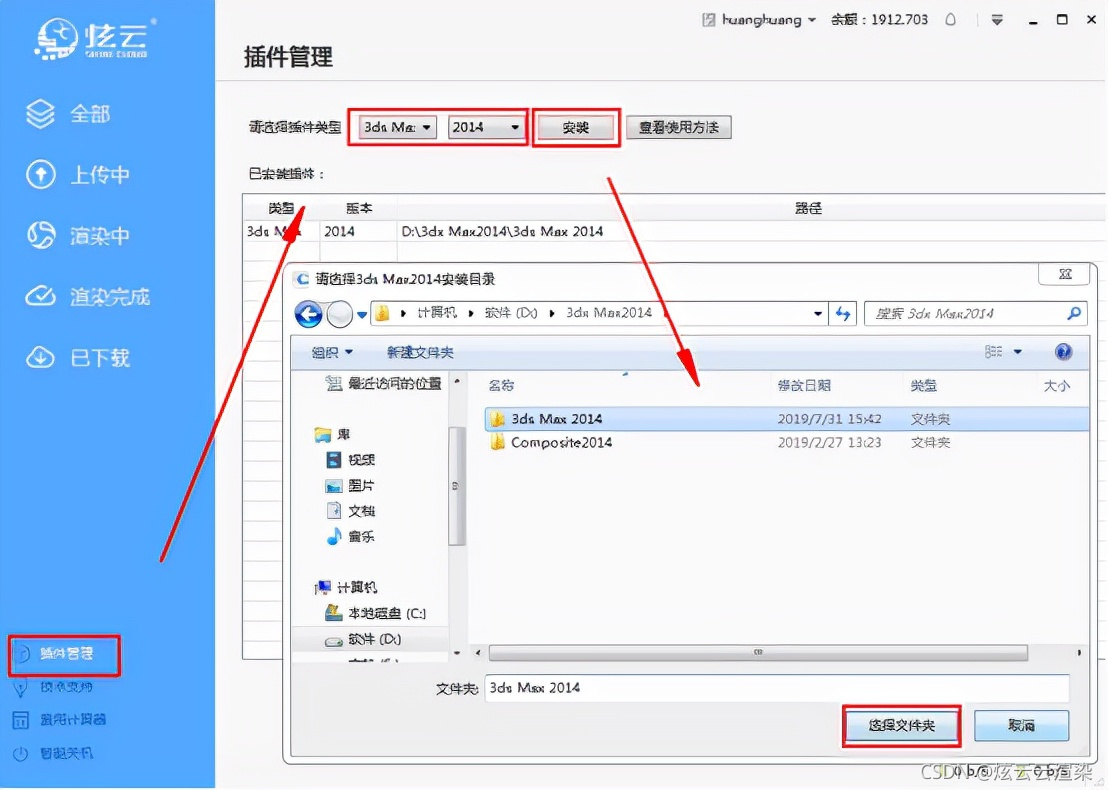Click the path D:\3dx Max2014\3ds Max 2014
The width and height of the screenshot is (1108, 790).
(x=502, y=231)
